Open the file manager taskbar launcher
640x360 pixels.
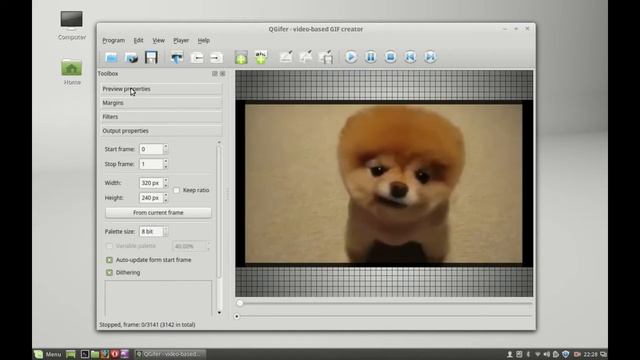point(95,354)
